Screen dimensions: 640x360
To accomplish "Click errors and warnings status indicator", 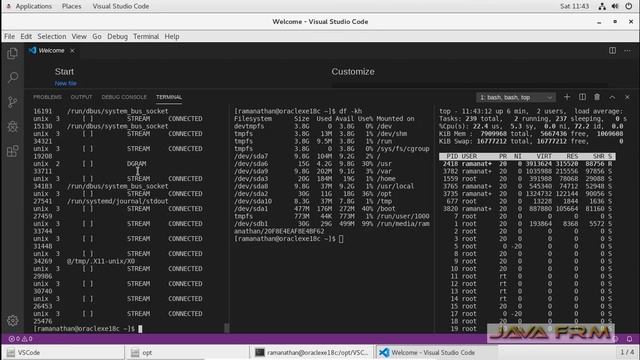I will point(20,339).
